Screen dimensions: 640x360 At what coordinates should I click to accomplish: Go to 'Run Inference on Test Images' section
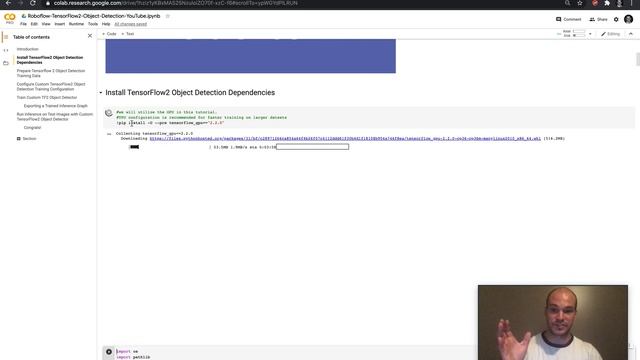55,117
